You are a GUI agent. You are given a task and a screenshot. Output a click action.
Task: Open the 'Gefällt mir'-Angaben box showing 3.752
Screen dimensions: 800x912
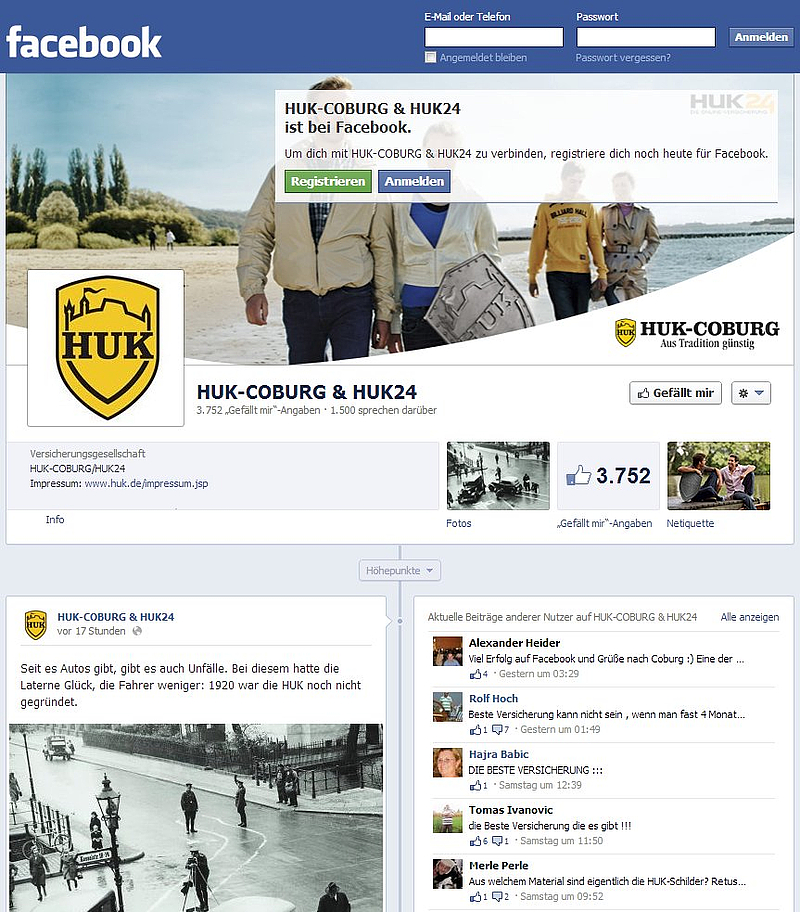(x=609, y=476)
